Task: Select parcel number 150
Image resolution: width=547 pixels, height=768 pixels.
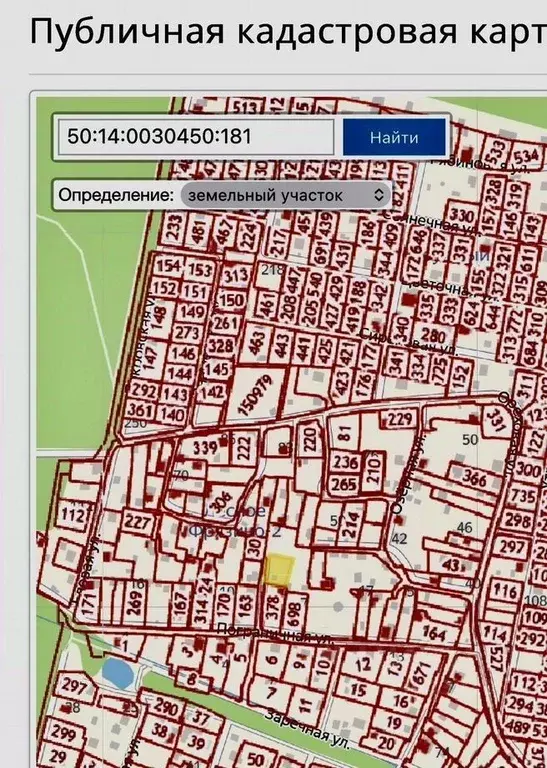Action: (x=231, y=300)
